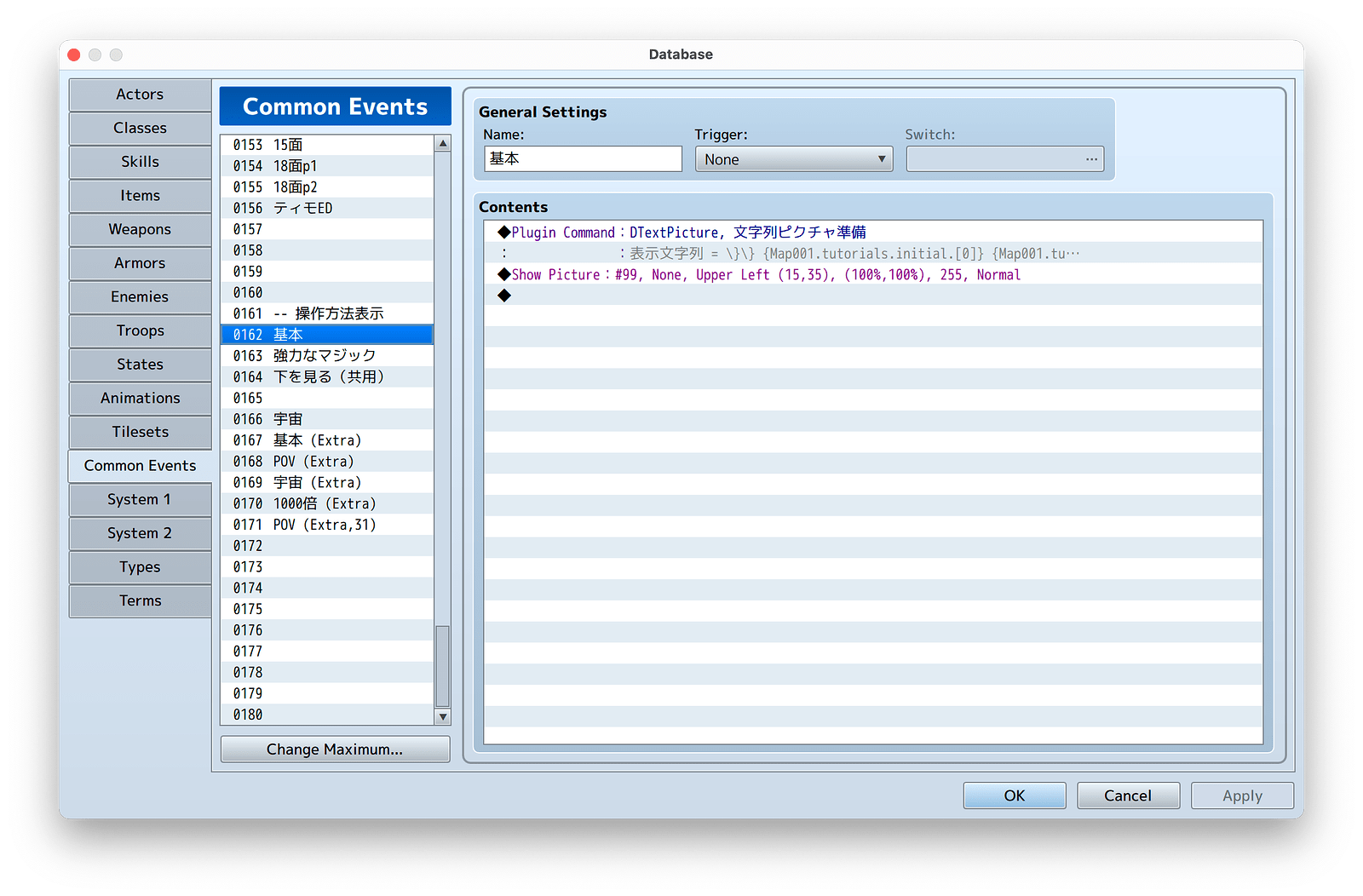
Task: Select the Show Picture #99 command line
Action: [x=873, y=275]
